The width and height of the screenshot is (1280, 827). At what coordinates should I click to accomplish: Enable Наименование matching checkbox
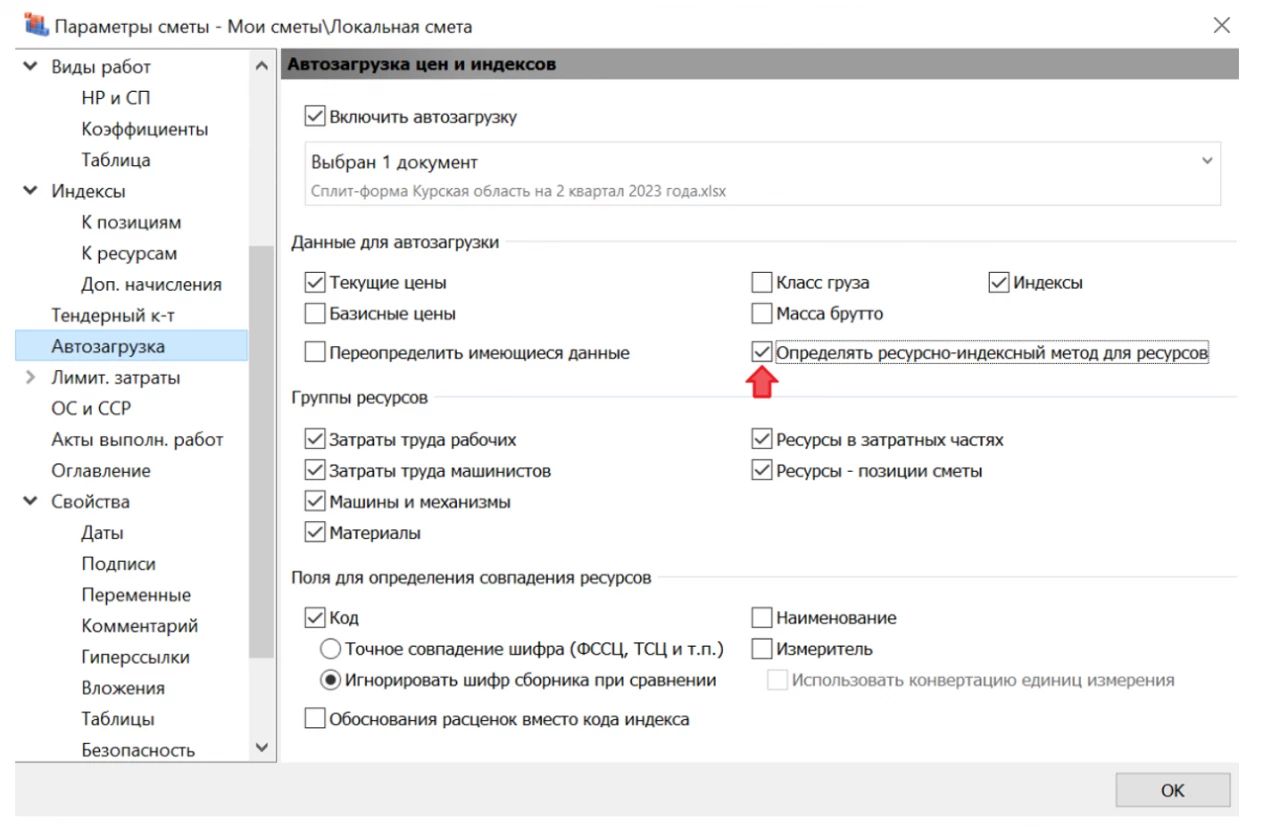(x=762, y=618)
